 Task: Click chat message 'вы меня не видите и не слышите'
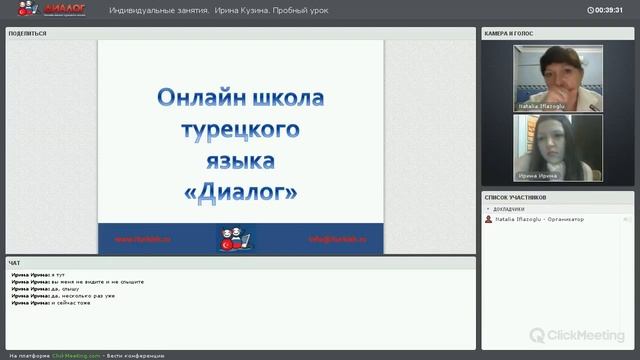click(x=97, y=282)
